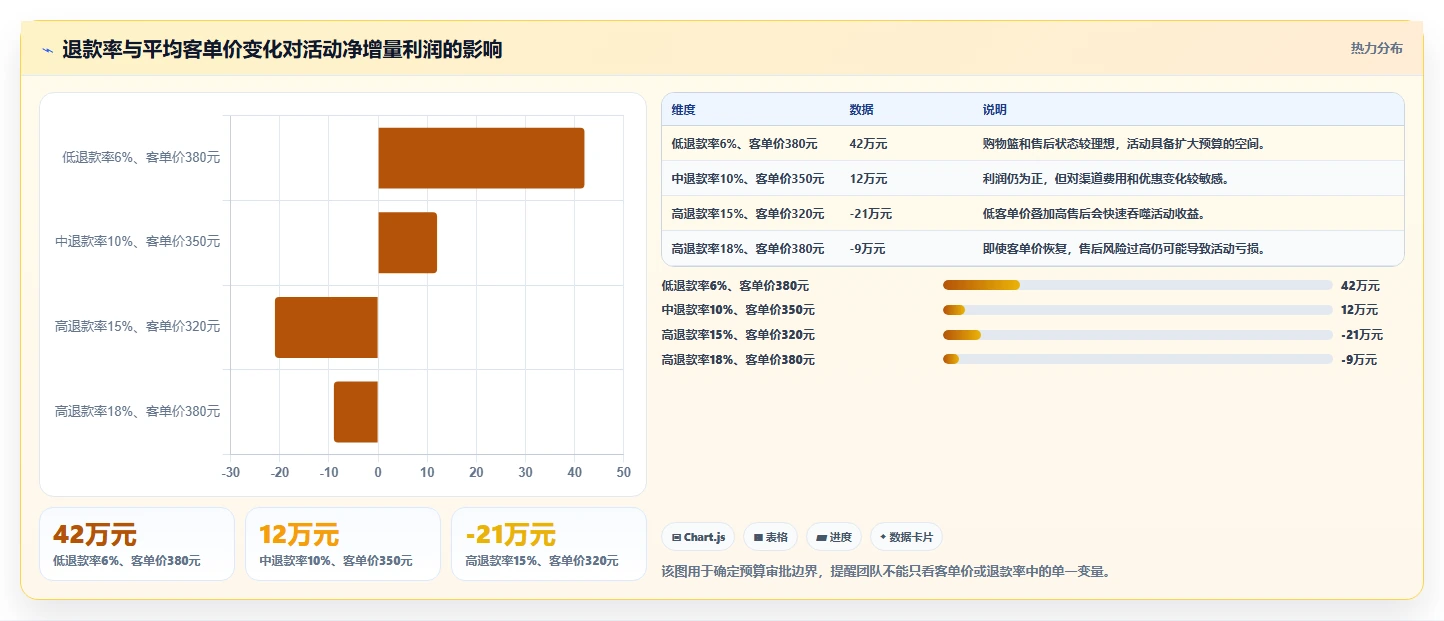
Task: Click the x-axis tick label -30
Action: pos(230,472)
